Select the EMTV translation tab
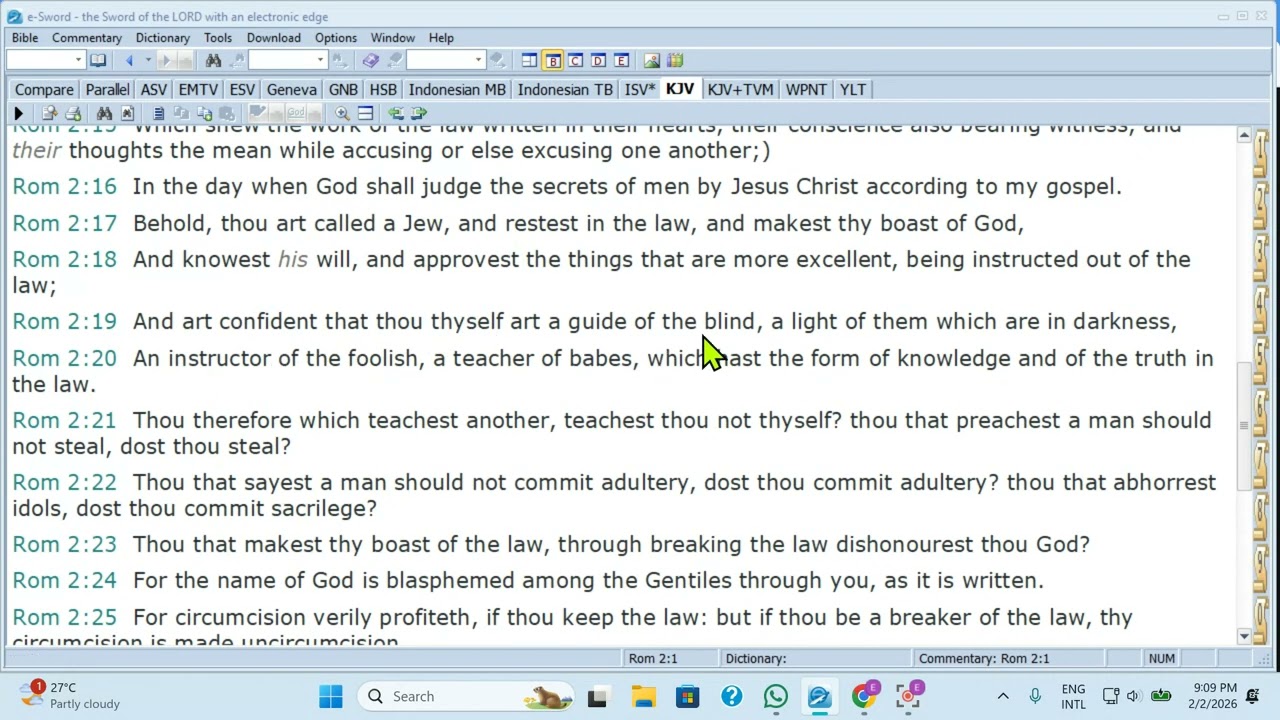 tap(198, 90)
